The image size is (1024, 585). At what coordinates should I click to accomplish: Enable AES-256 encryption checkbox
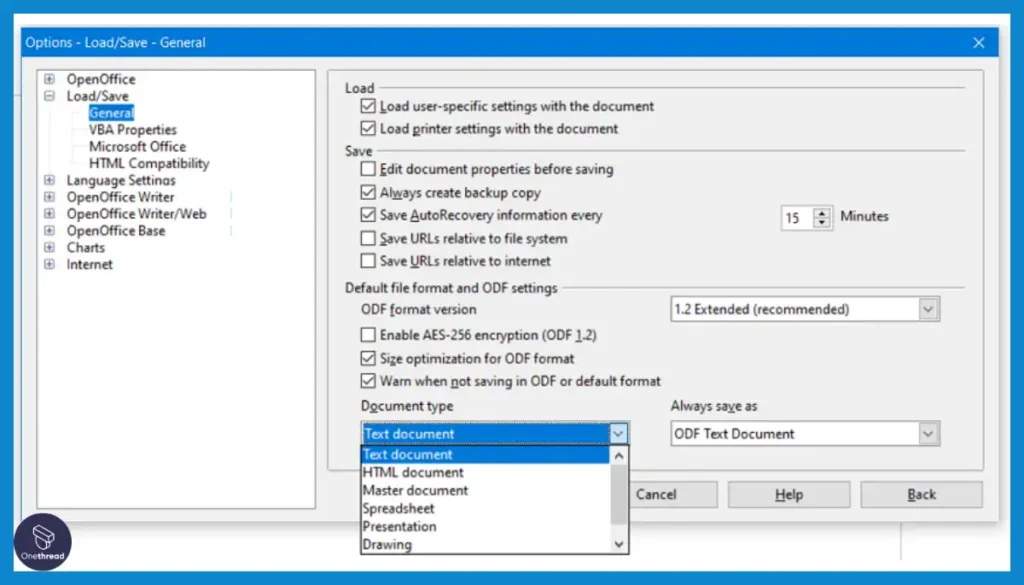pos(368,335)
